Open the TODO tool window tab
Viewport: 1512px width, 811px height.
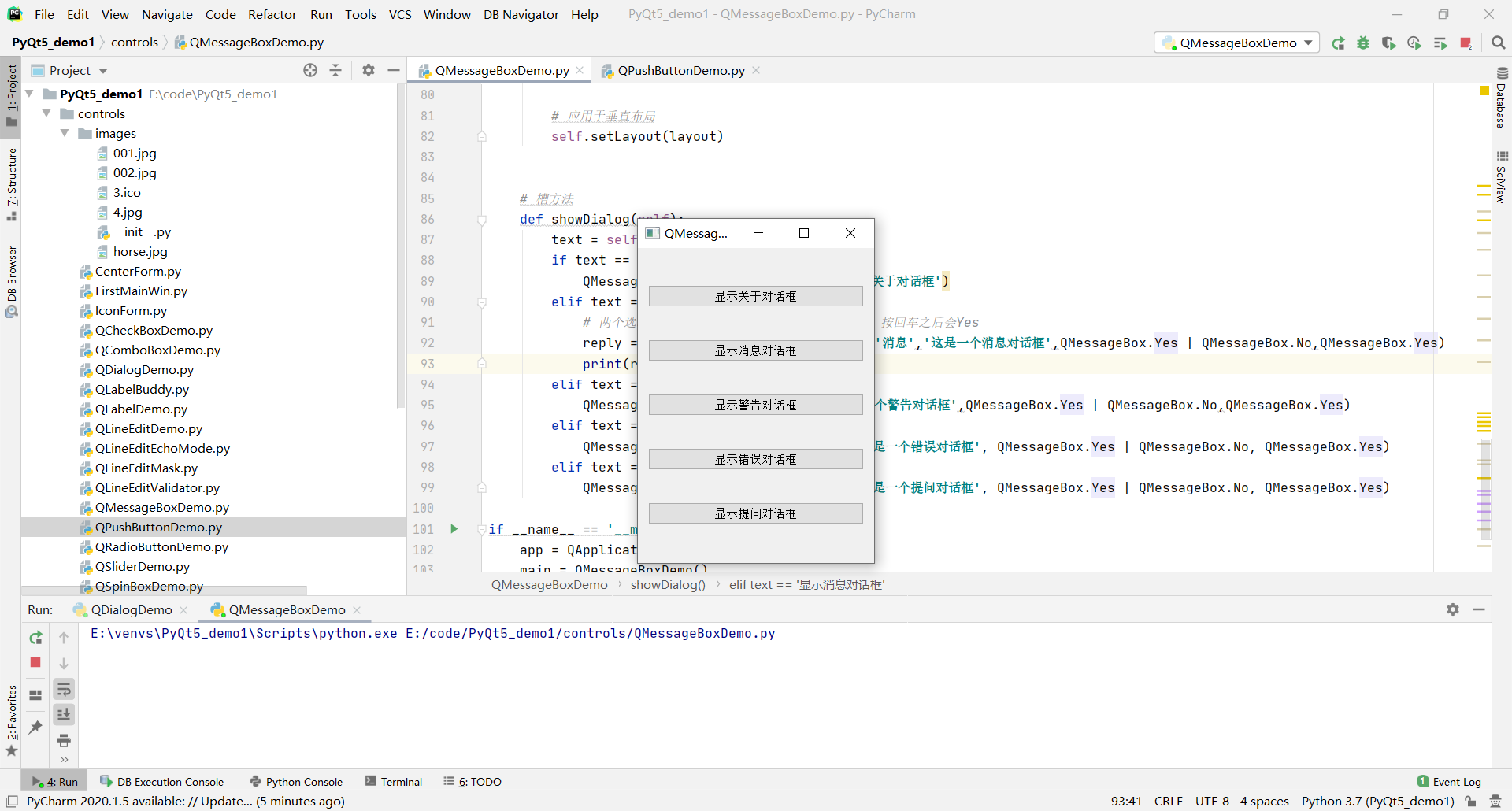coord(472,782)
